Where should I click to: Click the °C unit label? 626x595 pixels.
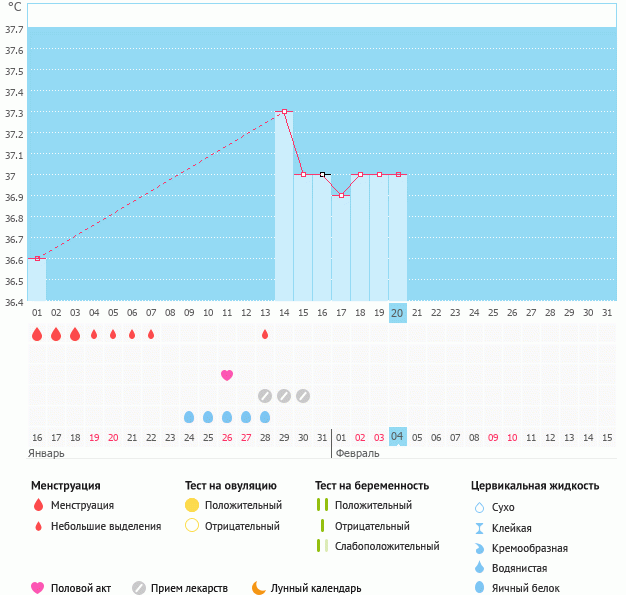[15, 7]
